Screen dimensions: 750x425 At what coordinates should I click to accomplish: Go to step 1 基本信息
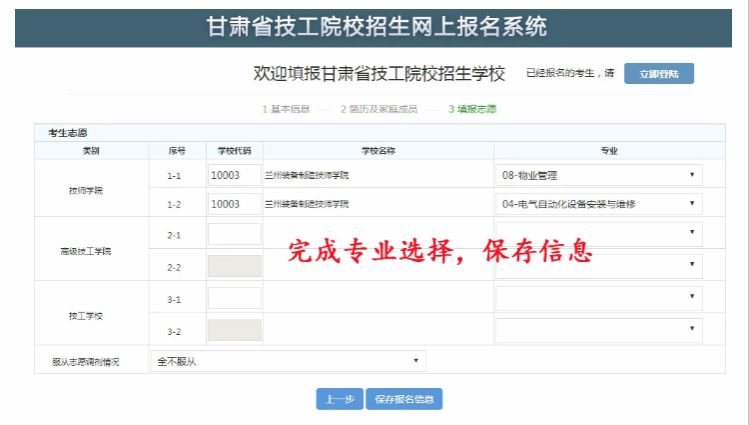pyautogui.click(x=285, y=108)
